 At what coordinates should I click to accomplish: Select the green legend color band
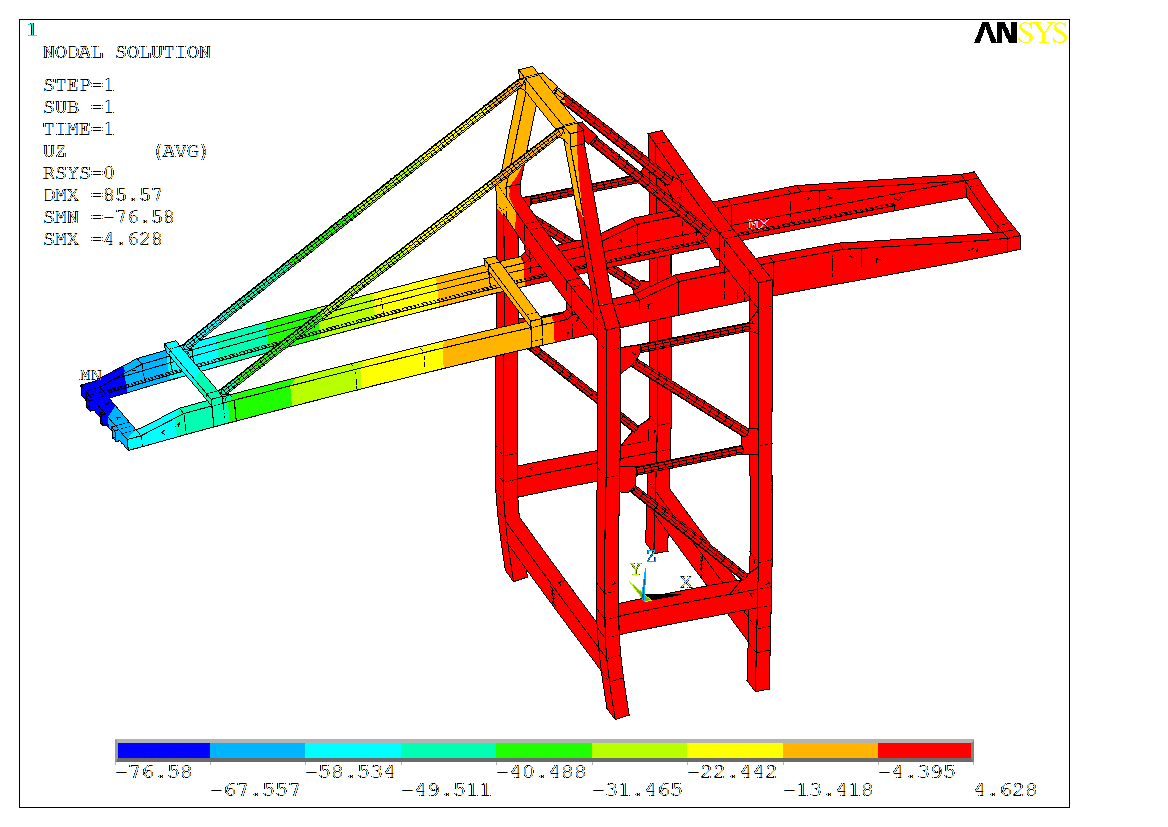544,750
